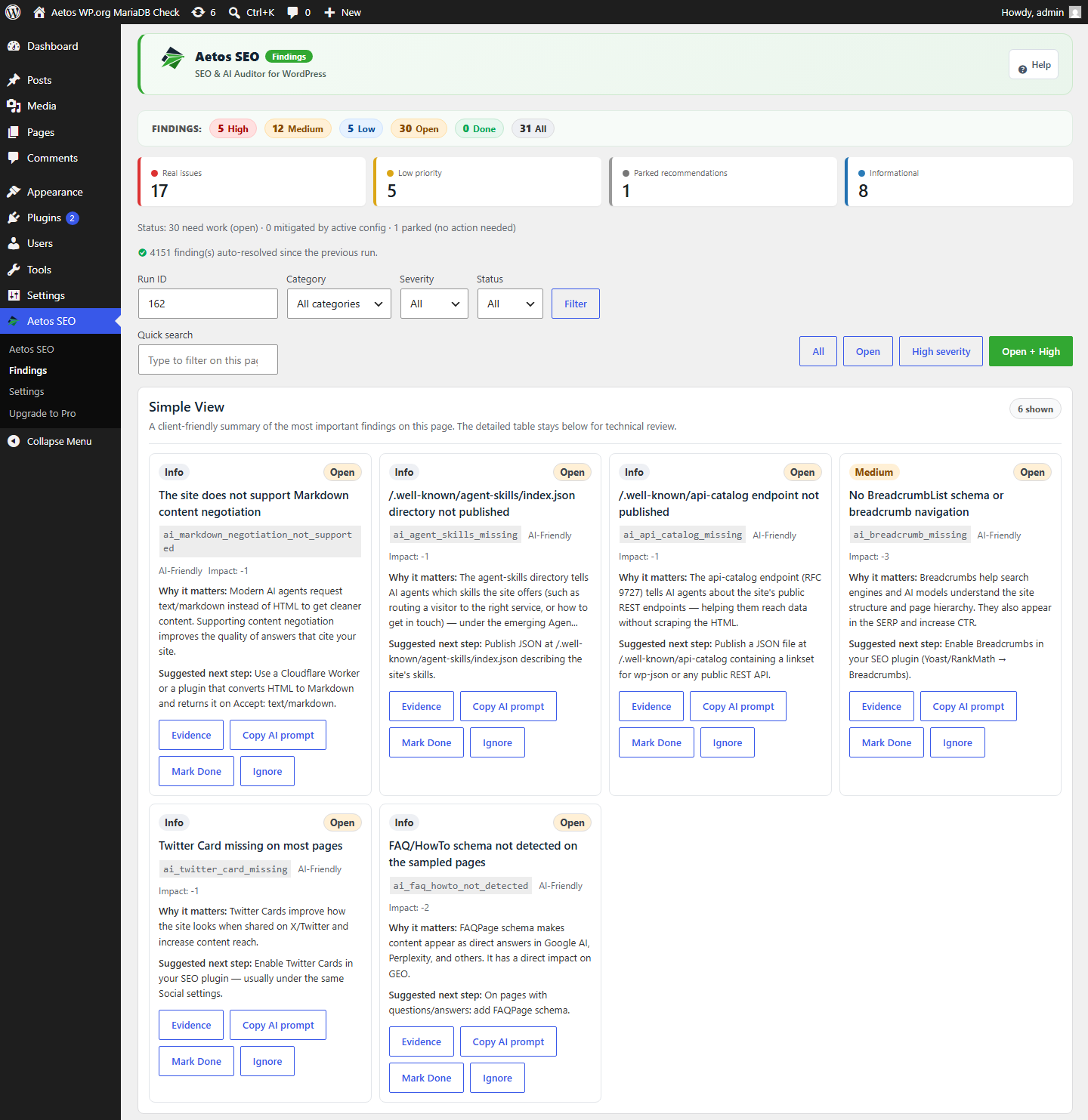Click the plus icon next to New

[x=329, y=12]
